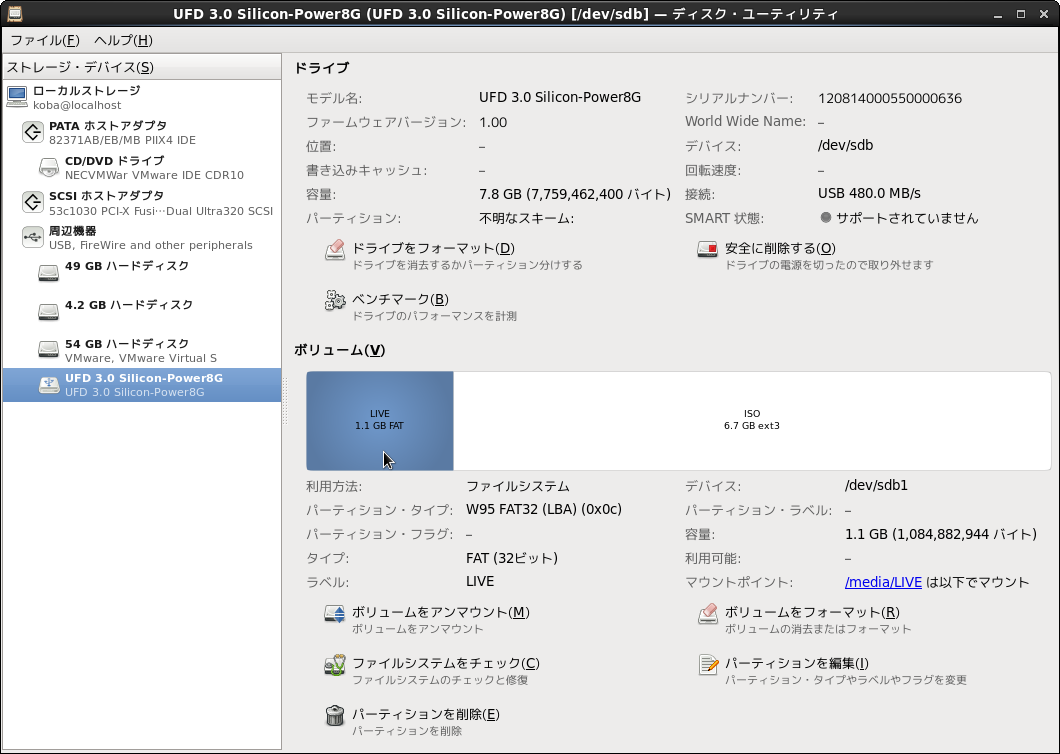This screenshot has width=1060, height=754.
Task: Click the Format Drive eraser icon
Action: click(x=335, y=251)
